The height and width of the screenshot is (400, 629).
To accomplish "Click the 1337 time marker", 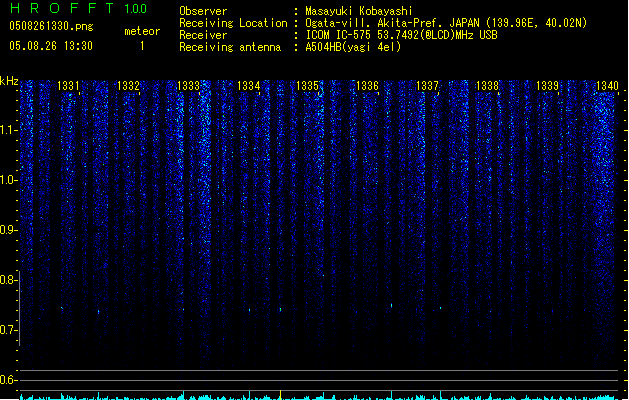I will [x=427, y=85].
